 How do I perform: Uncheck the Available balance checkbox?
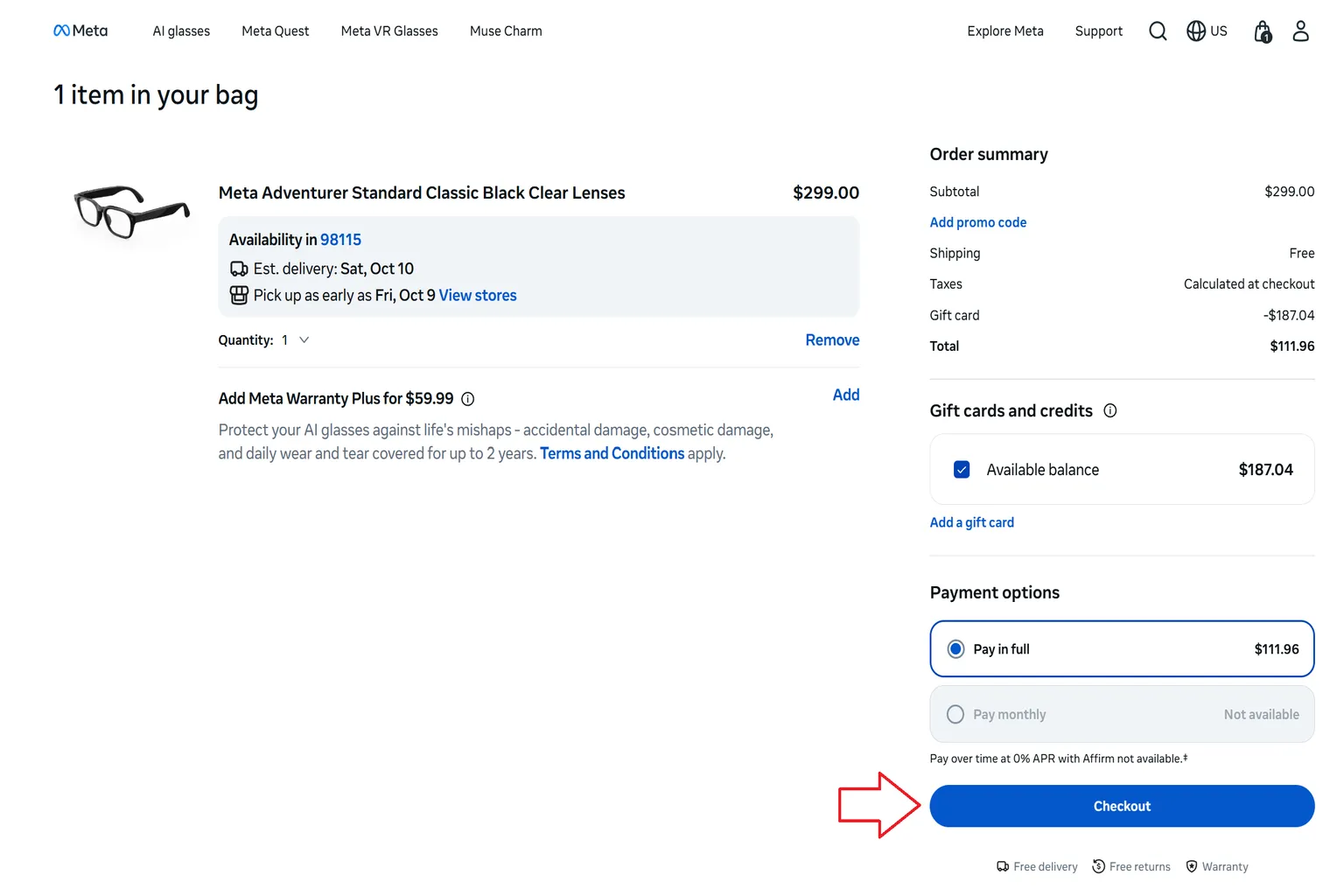point(962,470)
